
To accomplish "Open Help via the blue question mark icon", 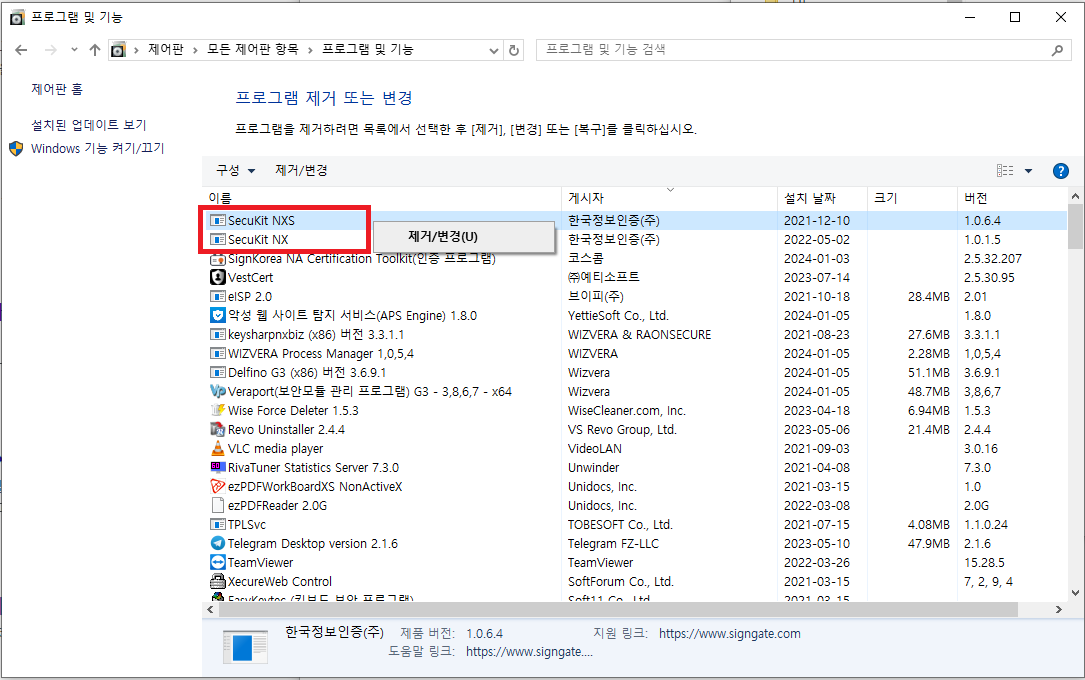I will [1060, 170].
